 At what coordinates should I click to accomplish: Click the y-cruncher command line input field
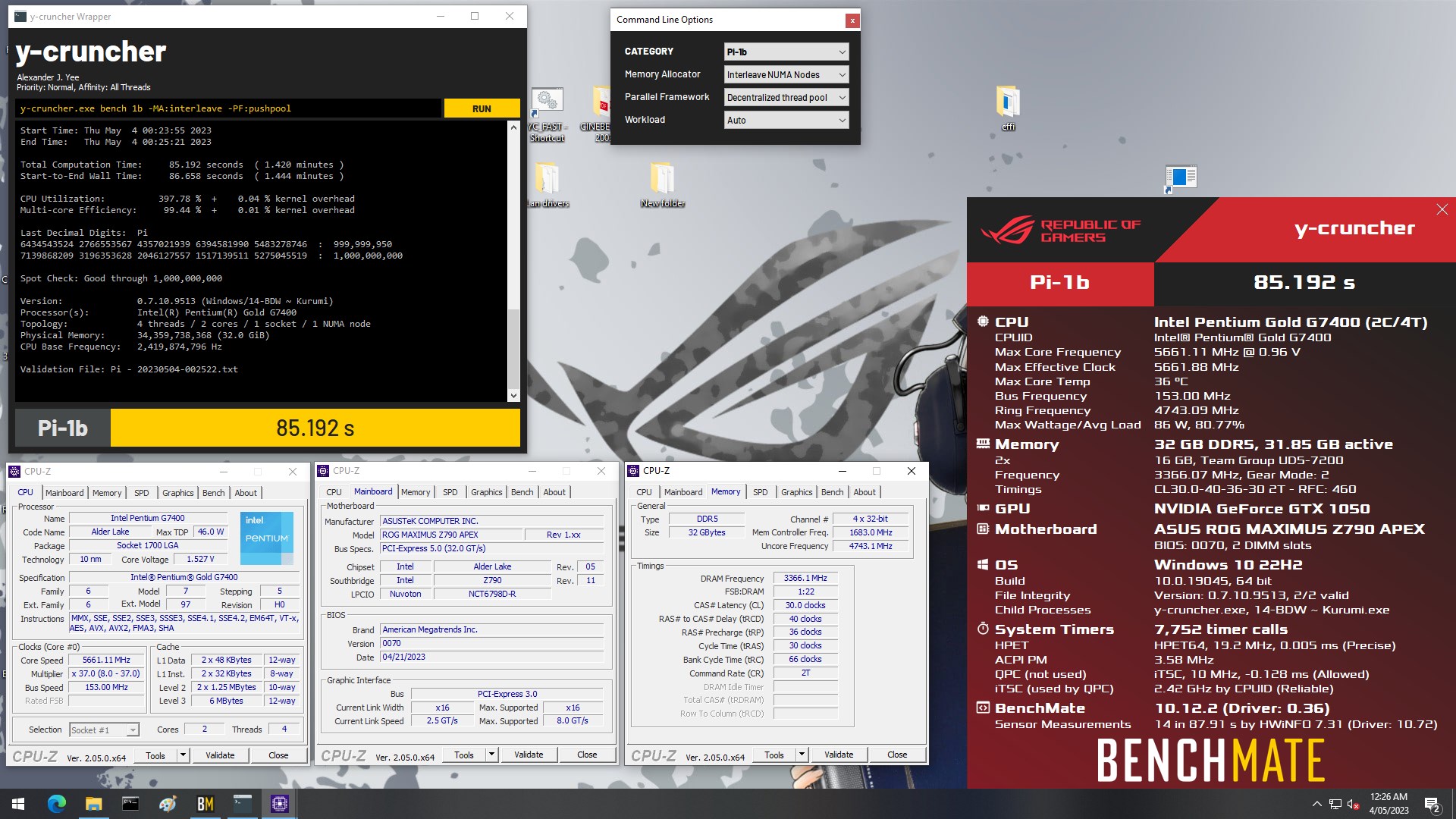[x=228, y=108]
